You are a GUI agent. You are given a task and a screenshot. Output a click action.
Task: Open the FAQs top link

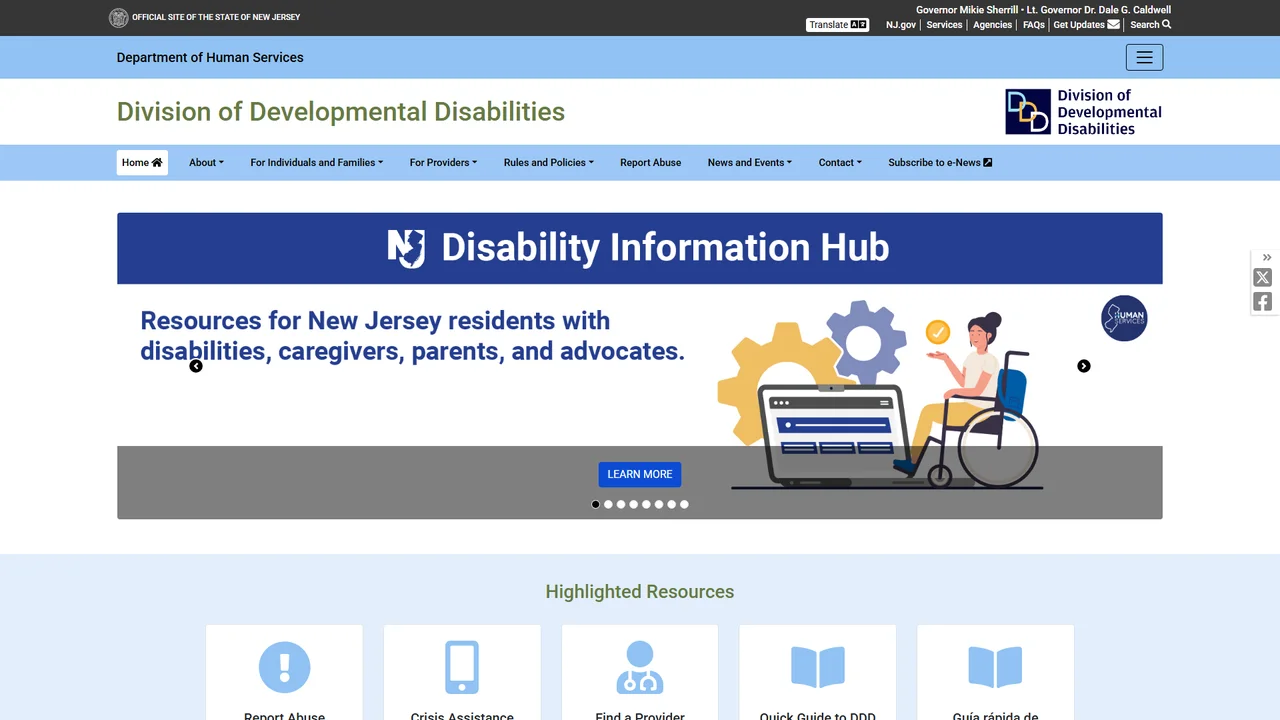(x=1034, y=25)
